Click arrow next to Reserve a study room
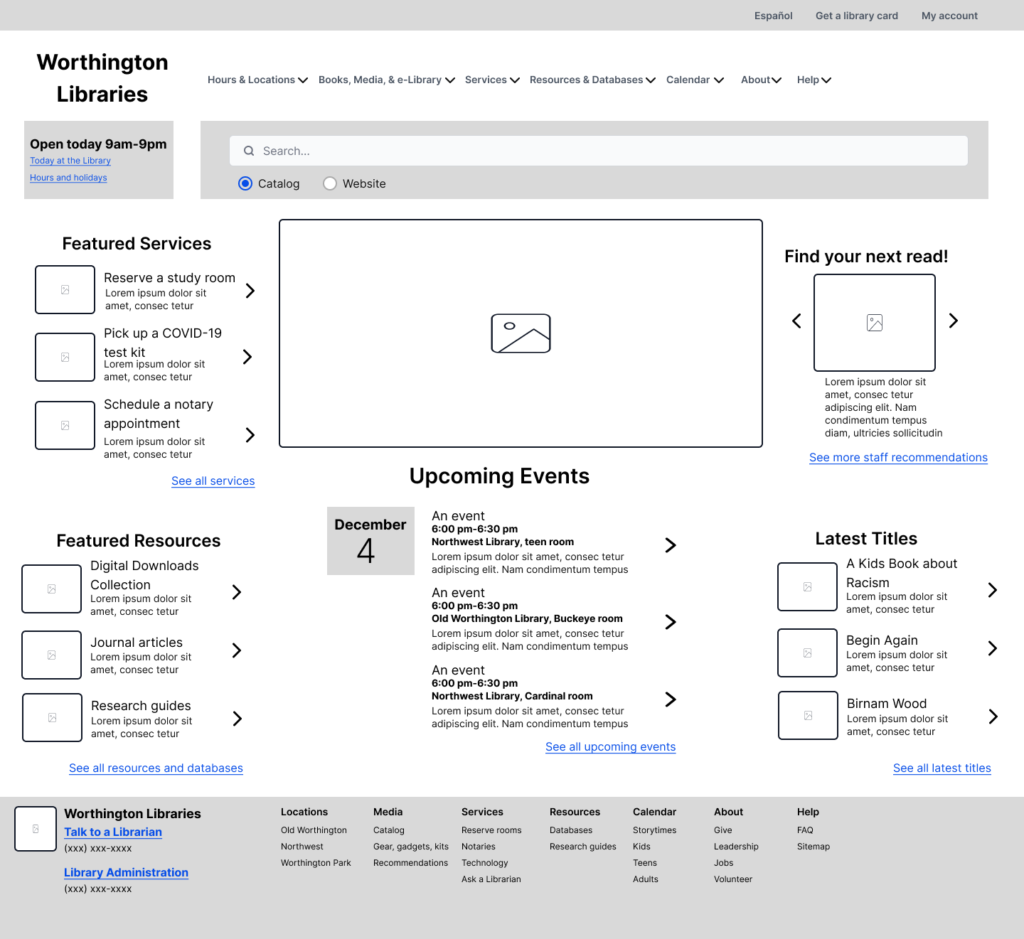The height and width of the screenshot is (939, 1024). coord(250,290)
